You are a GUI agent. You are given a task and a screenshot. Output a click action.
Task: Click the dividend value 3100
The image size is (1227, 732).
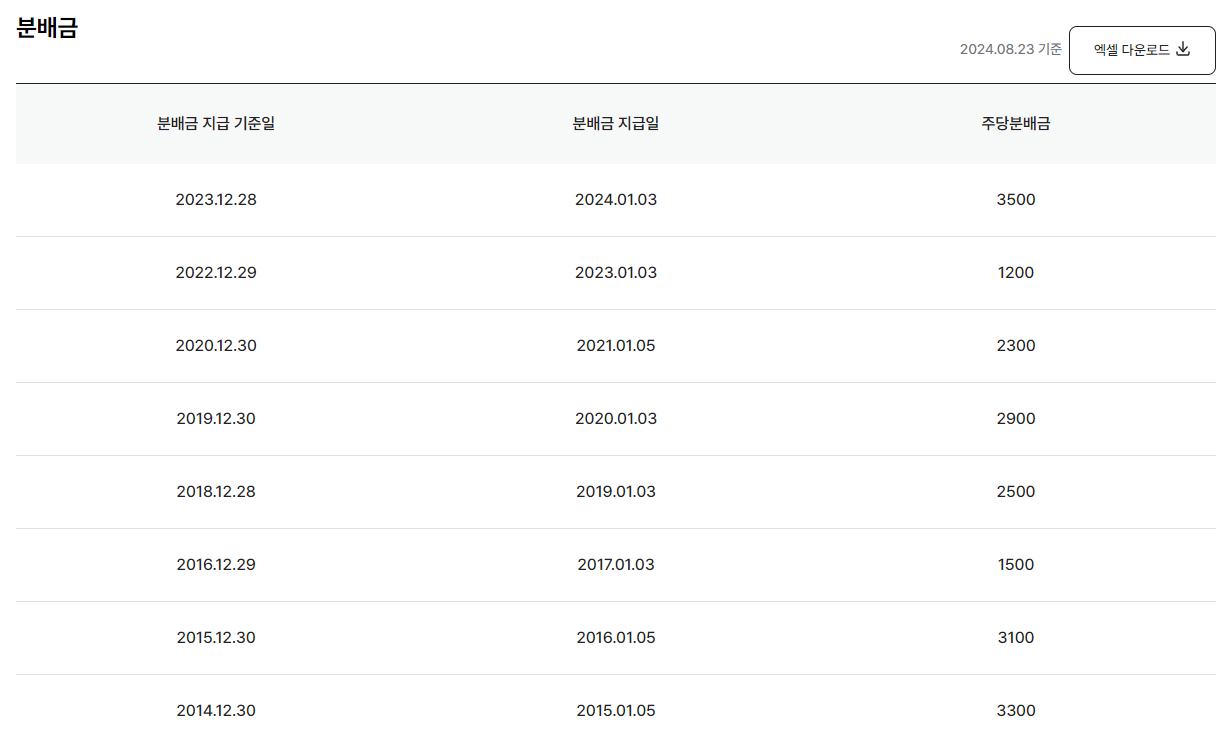tap(1016, 637)
